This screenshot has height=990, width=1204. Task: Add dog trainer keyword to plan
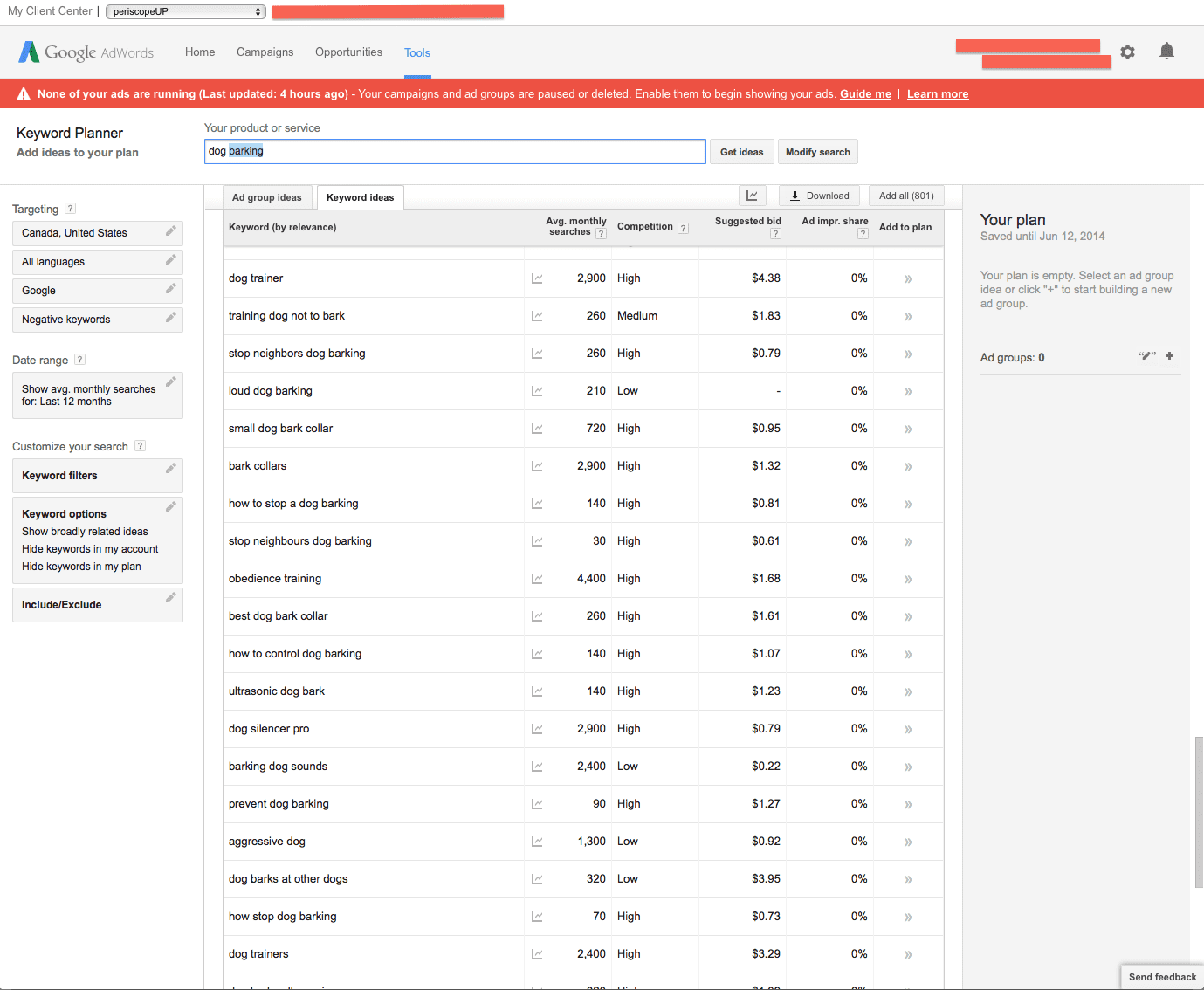908,279
